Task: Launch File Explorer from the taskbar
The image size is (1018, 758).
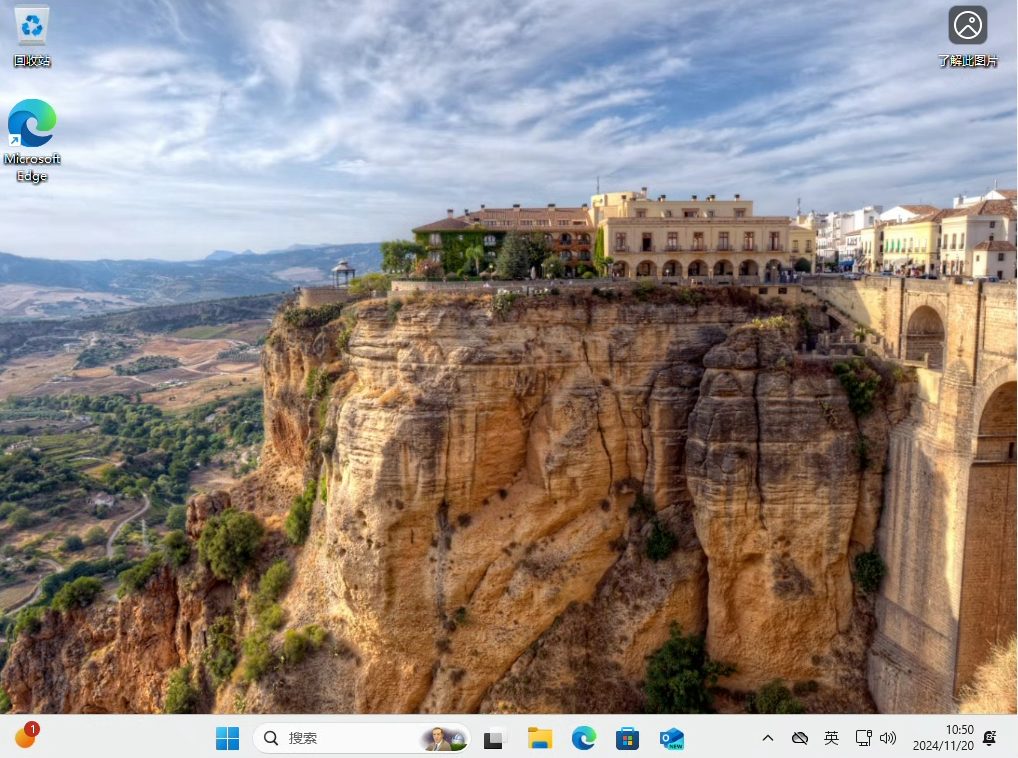Action: [540, 738]
